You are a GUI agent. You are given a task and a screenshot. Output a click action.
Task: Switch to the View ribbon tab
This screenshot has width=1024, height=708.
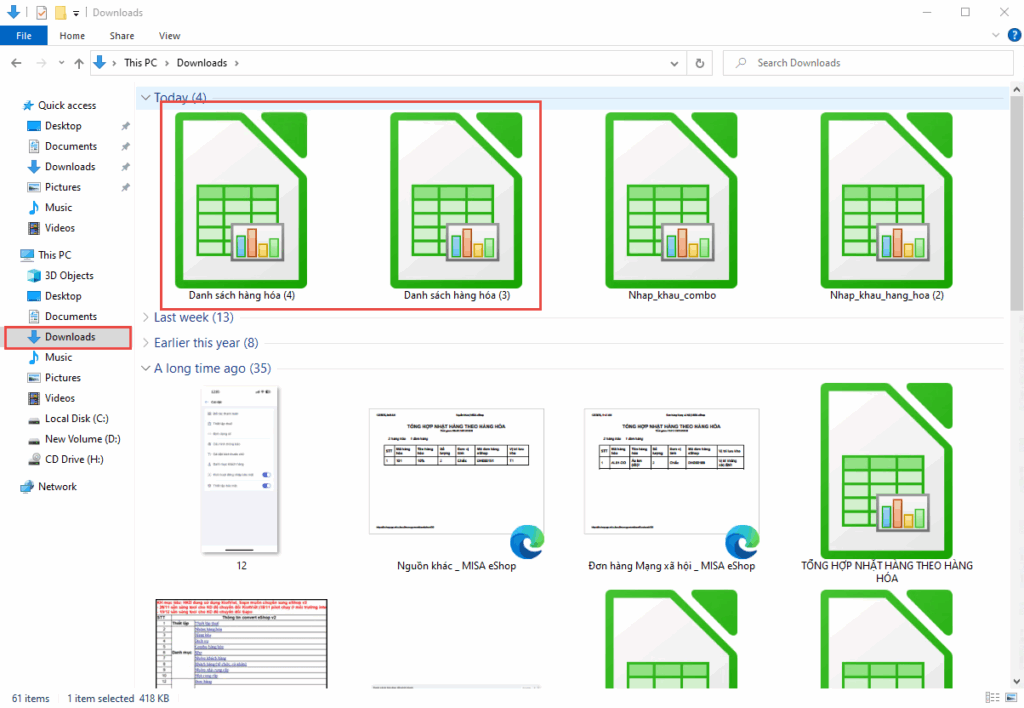click(x=169, y=36)
